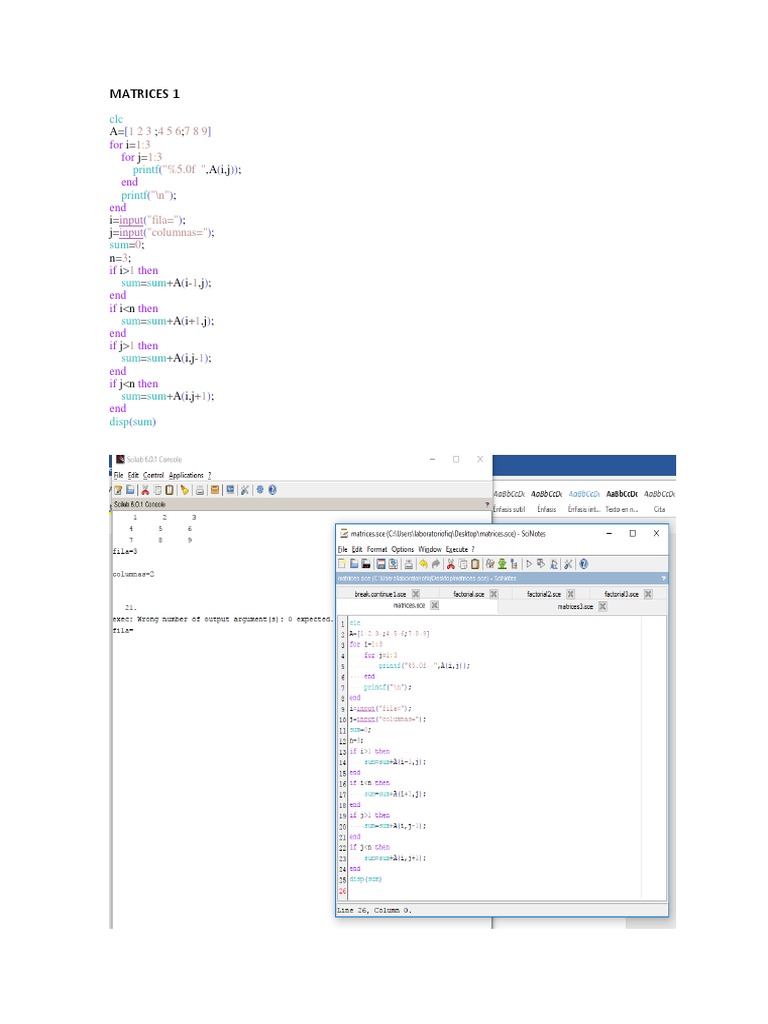Screen dimensions: 768x1024
Task: Switch to the break.continue1.sce tab
Action: point(380,594)
